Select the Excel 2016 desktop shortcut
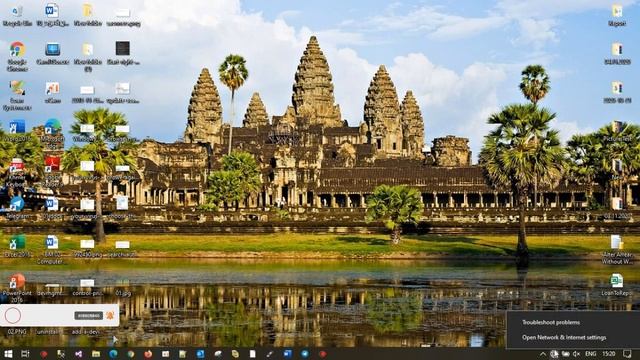The width and height of the screenshot is (640, 360). (x=17, y=246)
